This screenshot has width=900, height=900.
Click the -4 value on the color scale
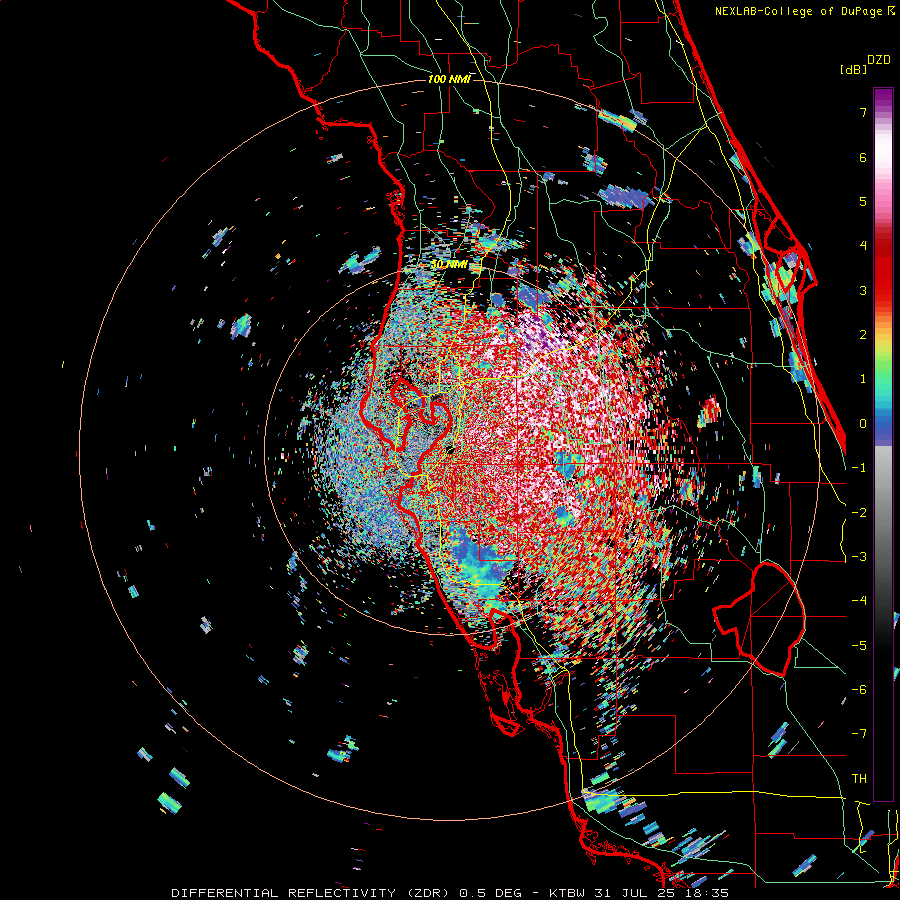[x=859, y=601]
